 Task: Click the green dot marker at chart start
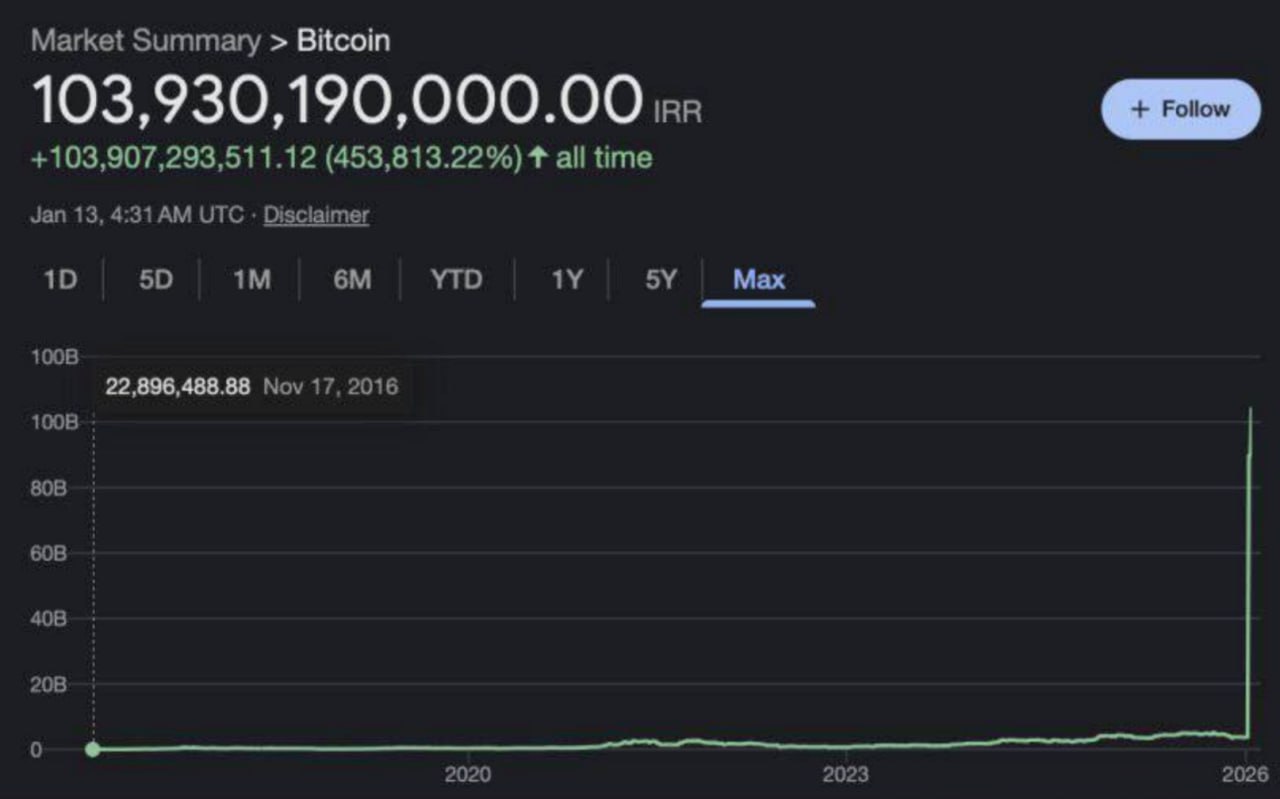(x=93, y=749)
